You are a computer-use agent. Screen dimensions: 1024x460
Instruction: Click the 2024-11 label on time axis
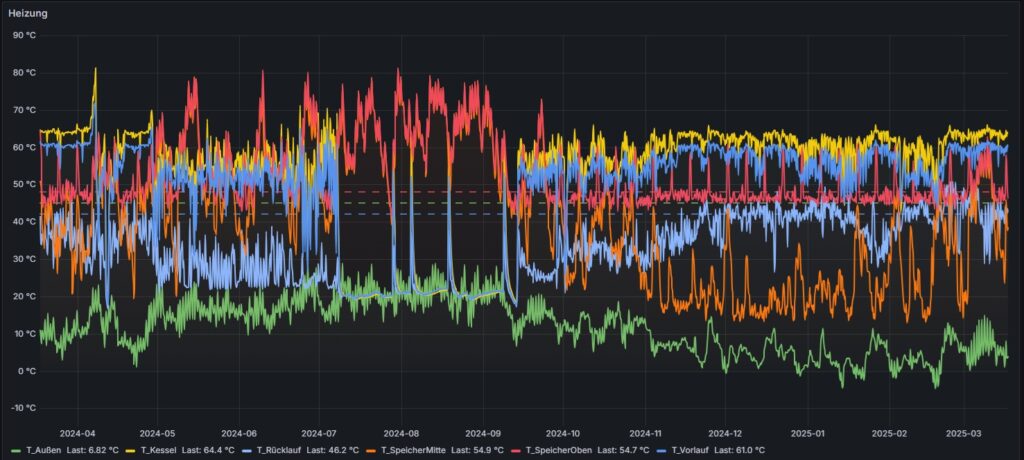645,434
